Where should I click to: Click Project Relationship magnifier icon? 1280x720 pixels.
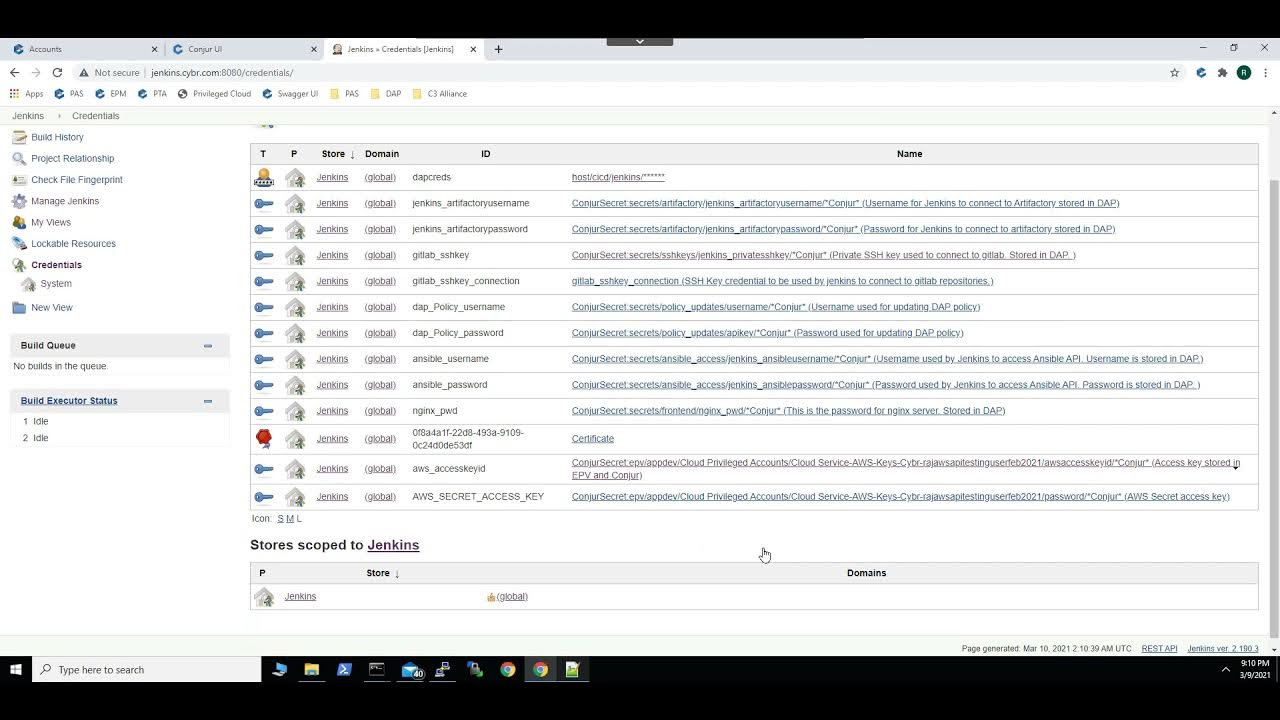[19, 158]
